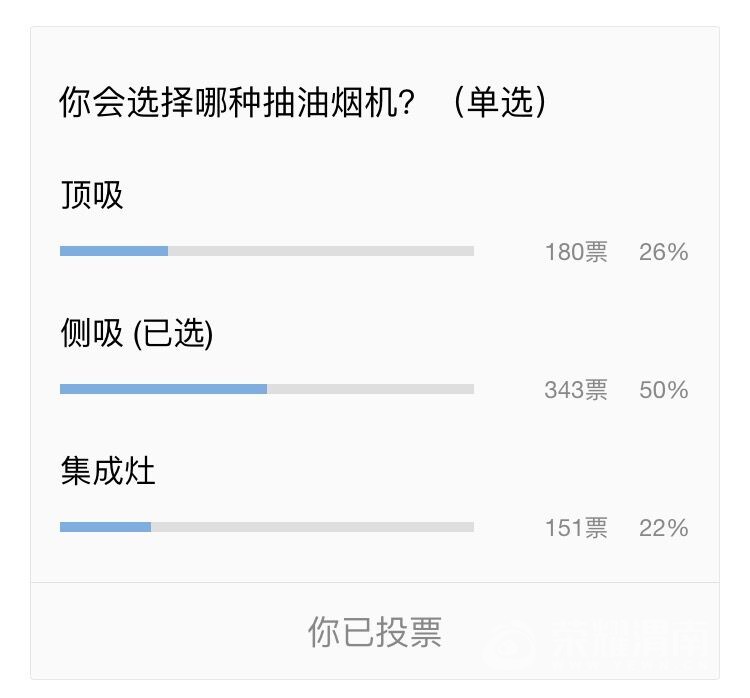
Task: Select the 顶吸 poll option
Action: coord(92,195)
